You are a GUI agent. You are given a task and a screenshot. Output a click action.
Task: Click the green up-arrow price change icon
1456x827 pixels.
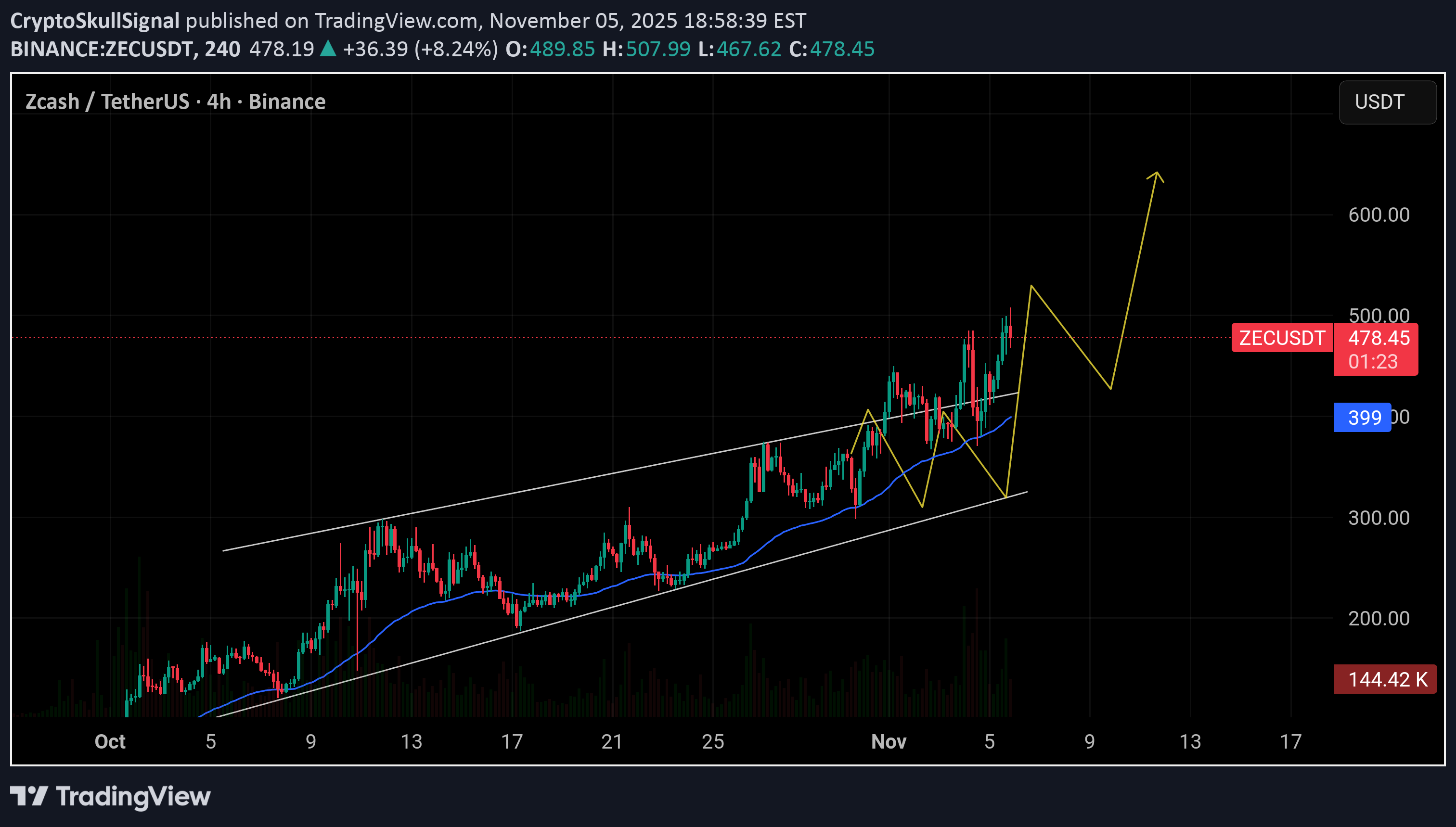click(328, 49)
